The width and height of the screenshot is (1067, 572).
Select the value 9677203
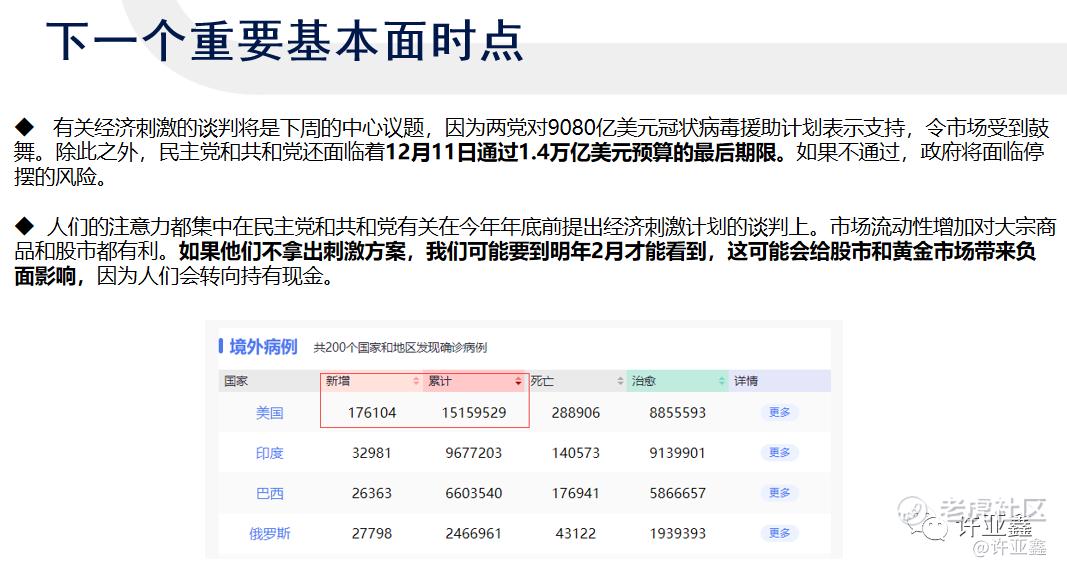coord(474,453)
